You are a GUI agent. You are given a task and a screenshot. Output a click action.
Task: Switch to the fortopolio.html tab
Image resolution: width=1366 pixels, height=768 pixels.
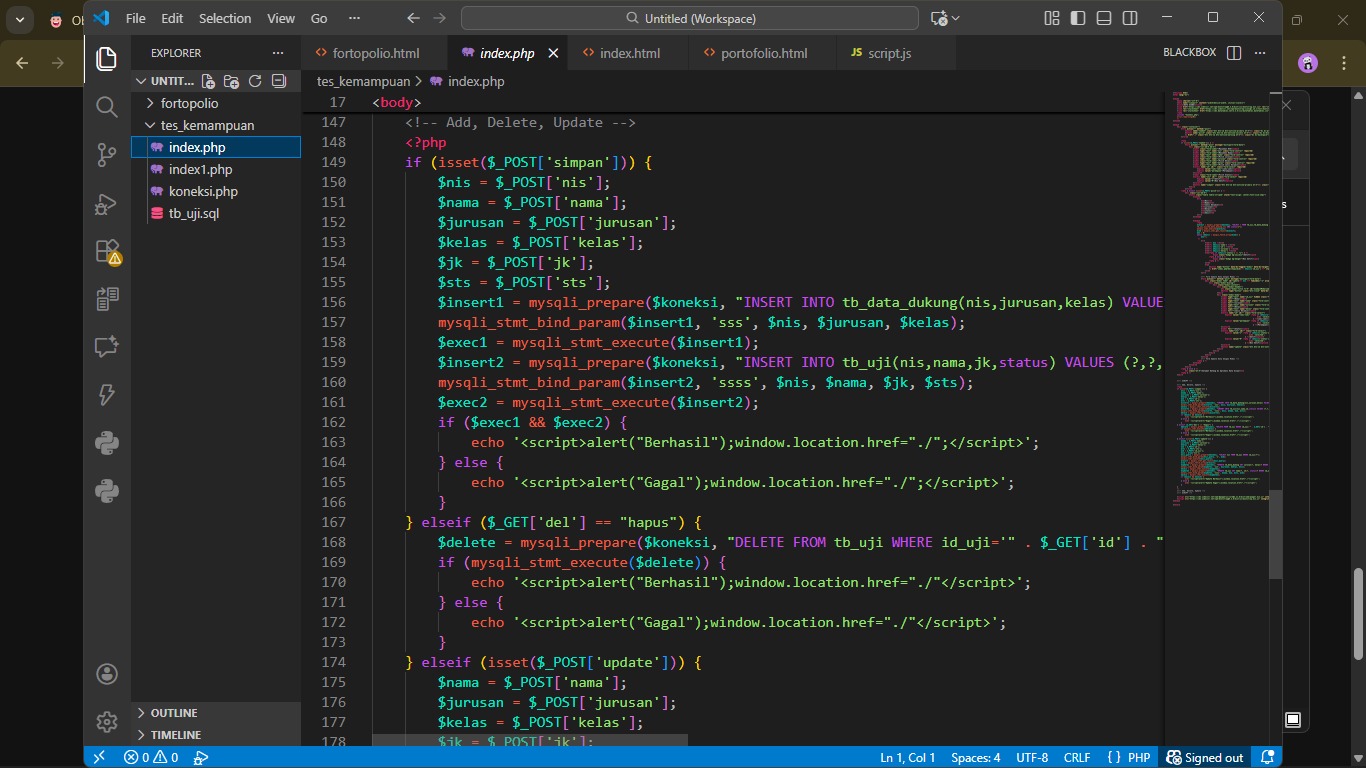373,53
